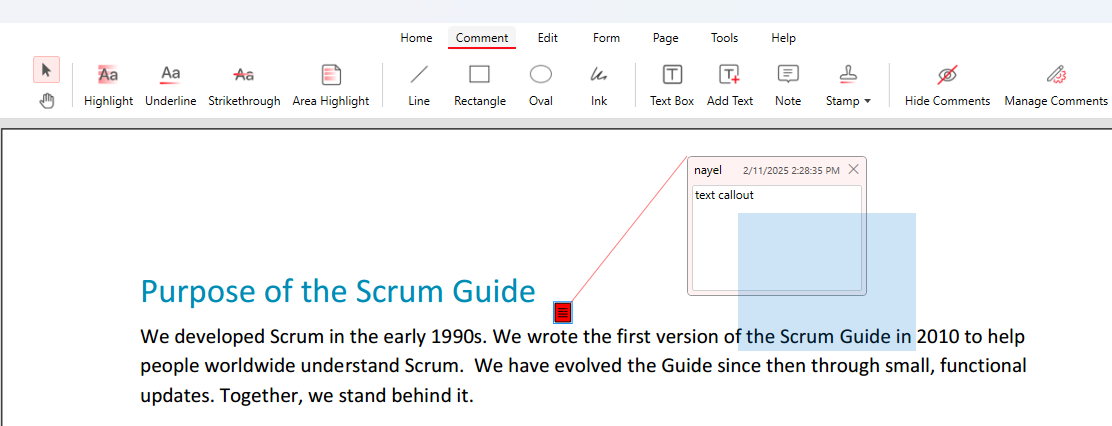Select the Strikethrough tool

(244, 86)
